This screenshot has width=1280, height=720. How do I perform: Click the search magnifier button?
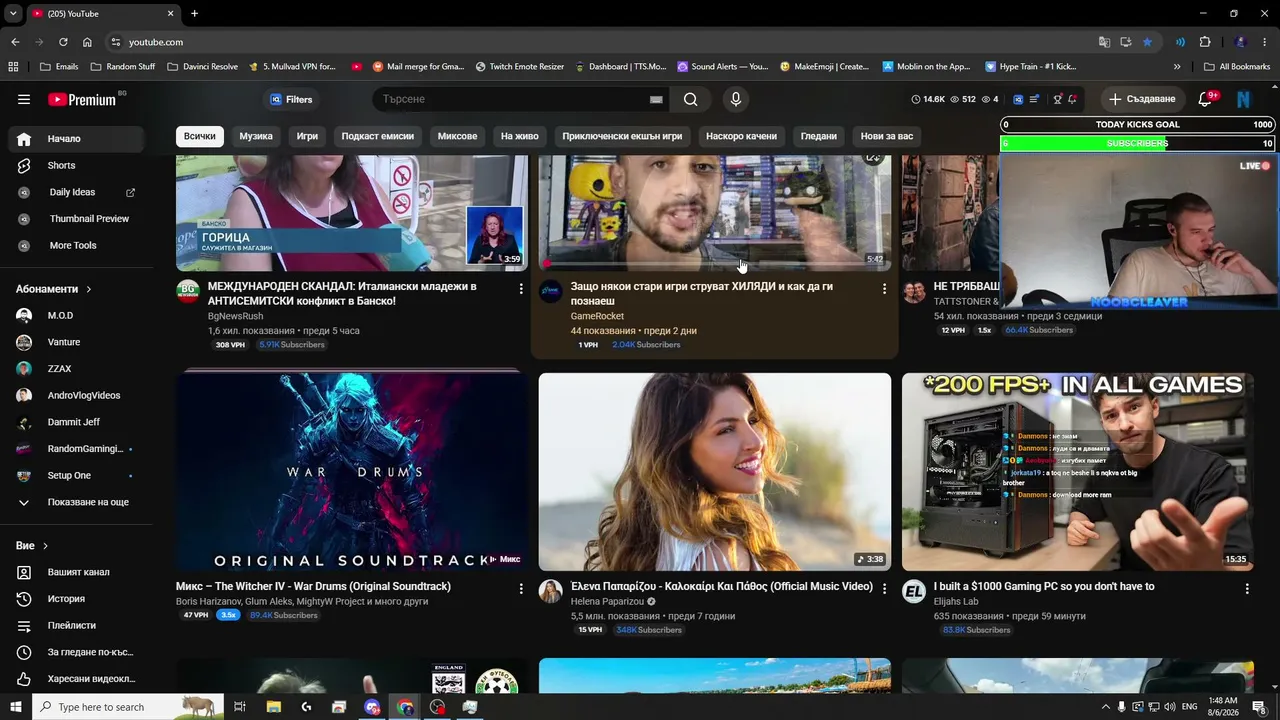click(x=690, y=99)
